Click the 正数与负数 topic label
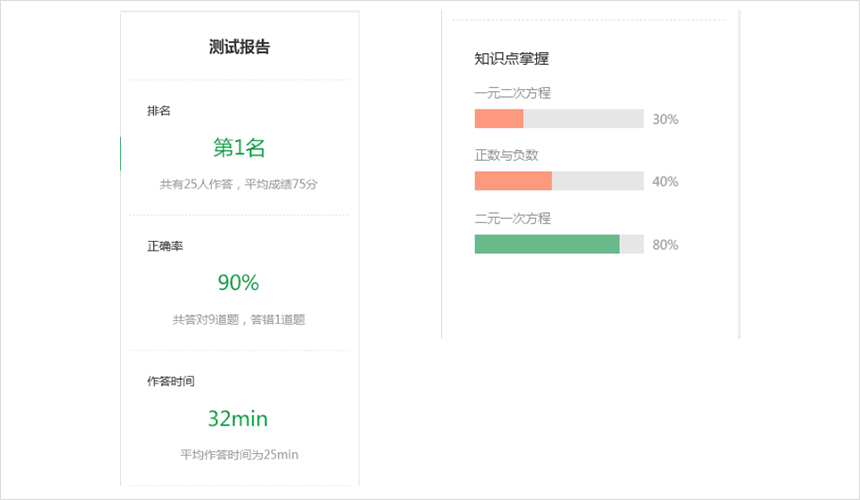Image resolution: width=860 pixels, height=500 pixels. click(x=506, y=155)
